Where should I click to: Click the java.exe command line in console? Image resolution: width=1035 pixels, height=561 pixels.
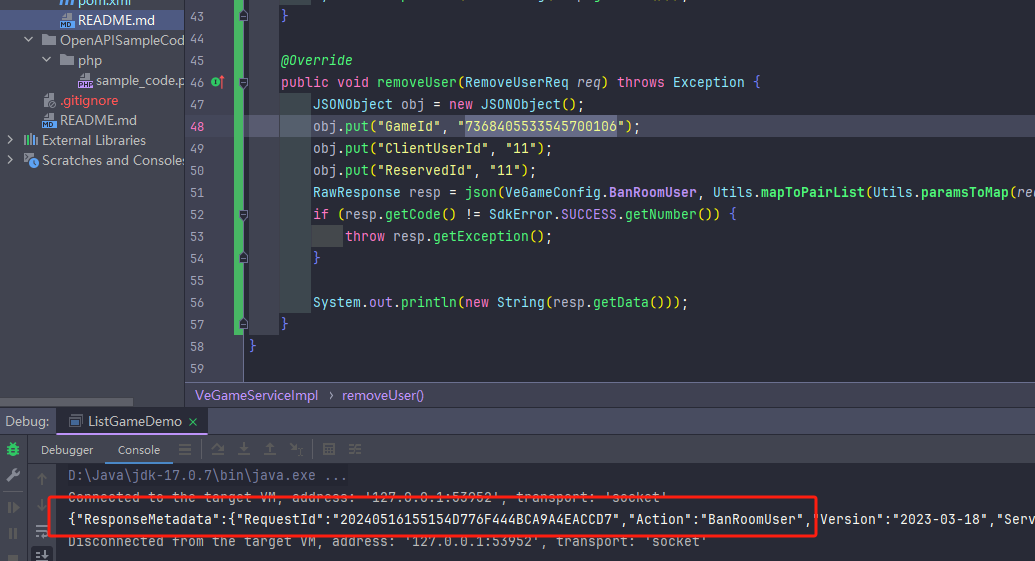207,475
